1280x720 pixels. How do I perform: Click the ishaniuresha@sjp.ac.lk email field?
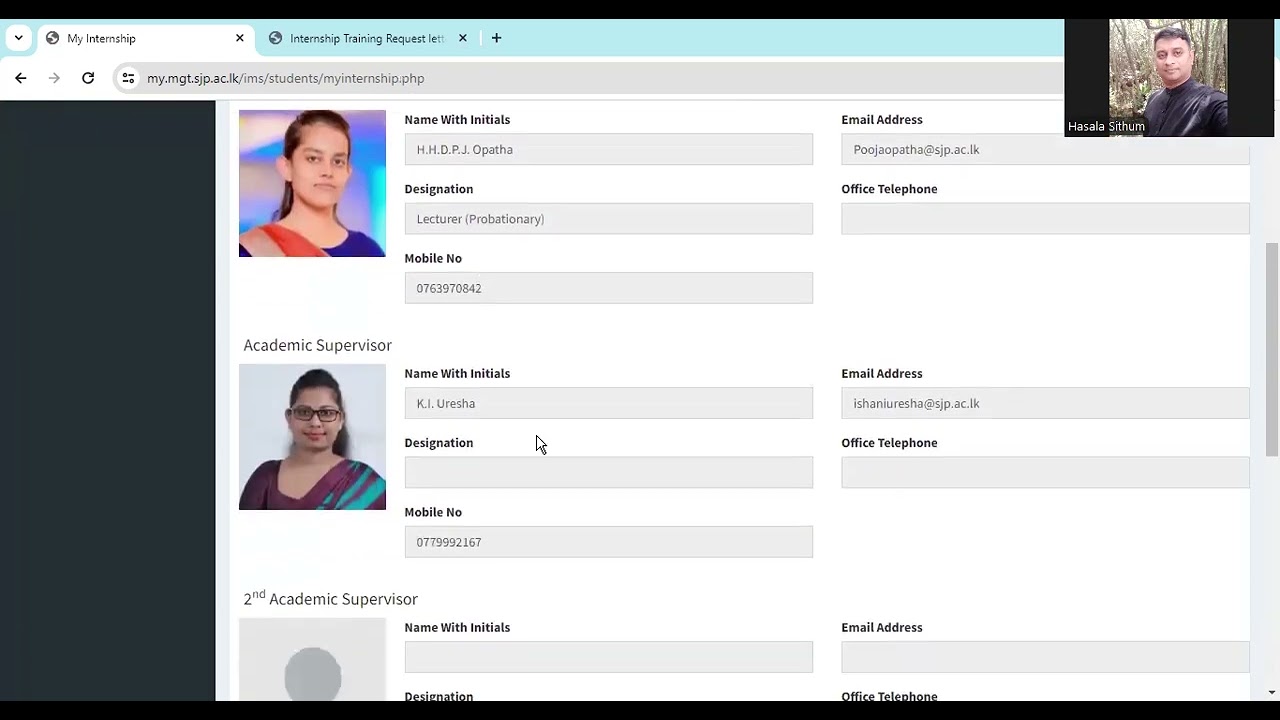point(1045,403)
